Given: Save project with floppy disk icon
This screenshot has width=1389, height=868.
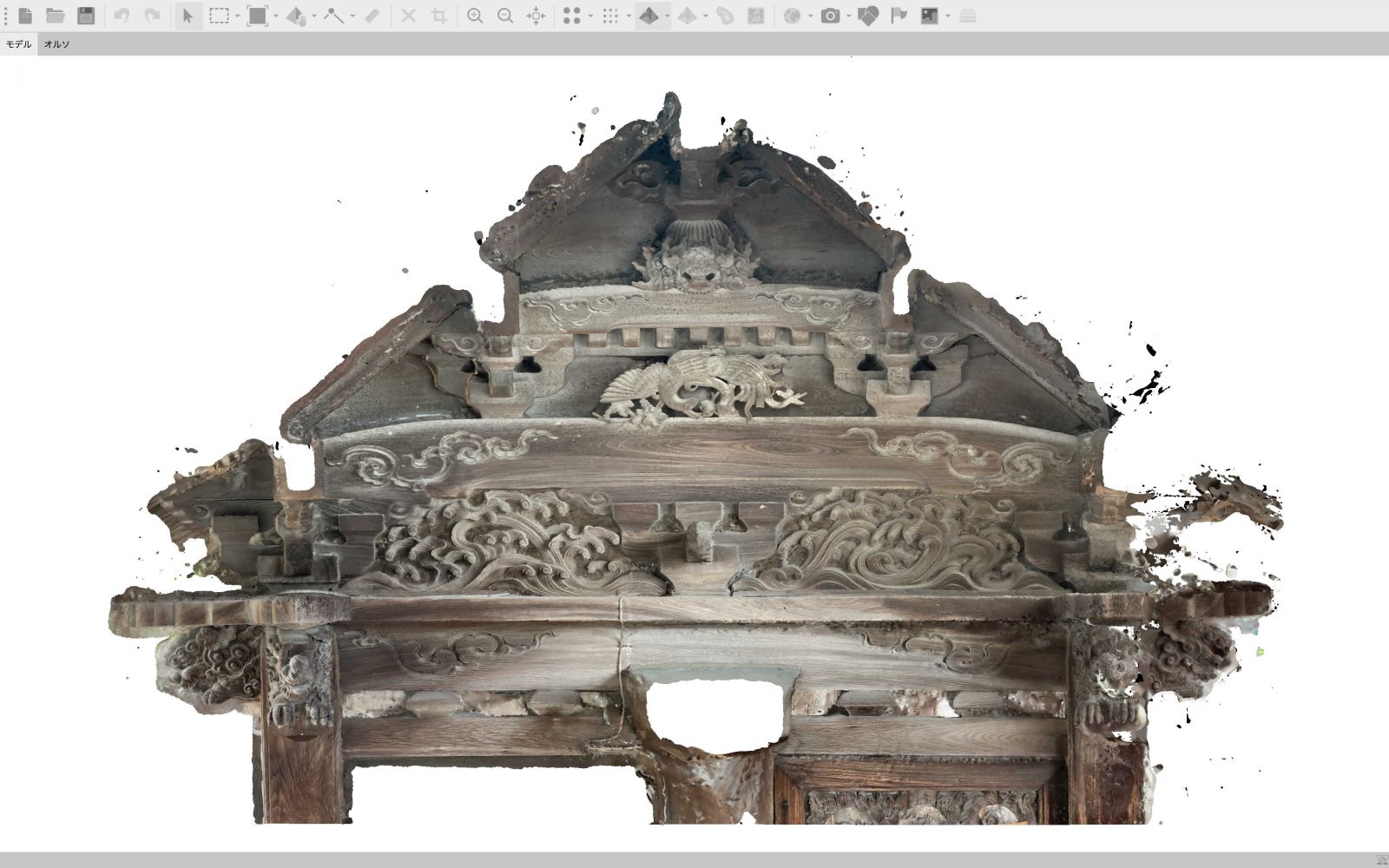Looking at the screenshot, I should (86, 16).
